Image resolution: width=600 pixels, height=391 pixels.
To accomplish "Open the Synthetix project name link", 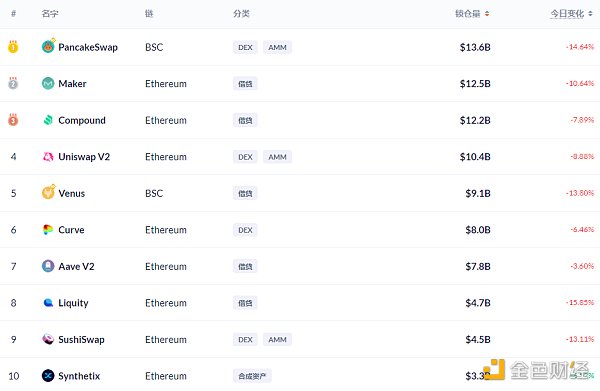I will 79,376.
